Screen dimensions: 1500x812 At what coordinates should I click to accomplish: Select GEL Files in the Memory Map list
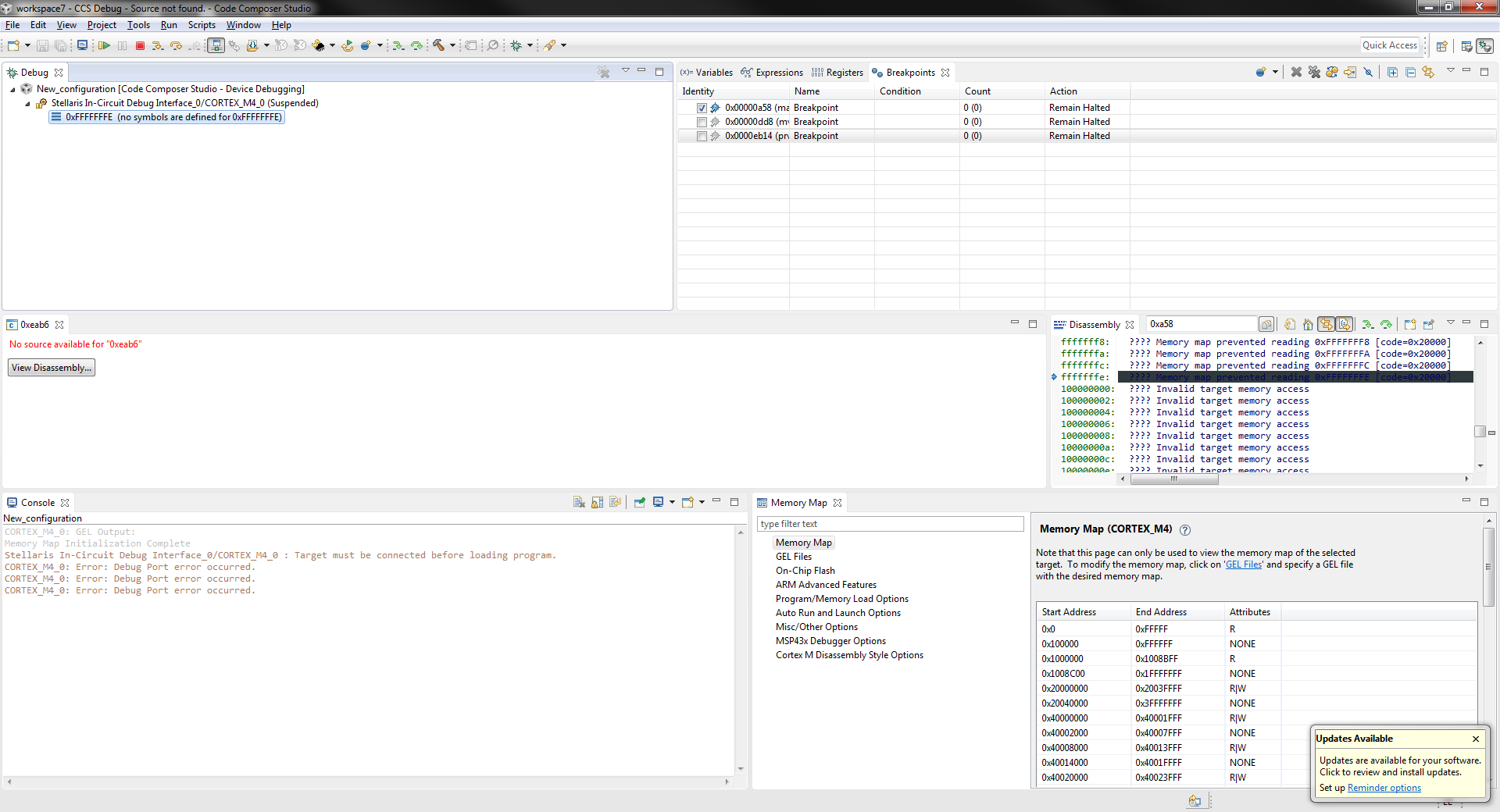click(794, 557)
